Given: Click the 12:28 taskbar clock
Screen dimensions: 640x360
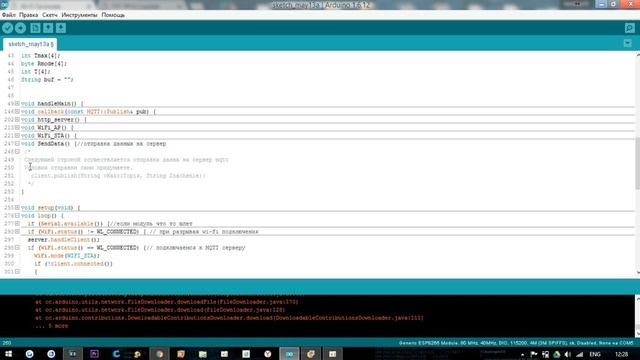Looking at the screenshot, I should point(621,354).
